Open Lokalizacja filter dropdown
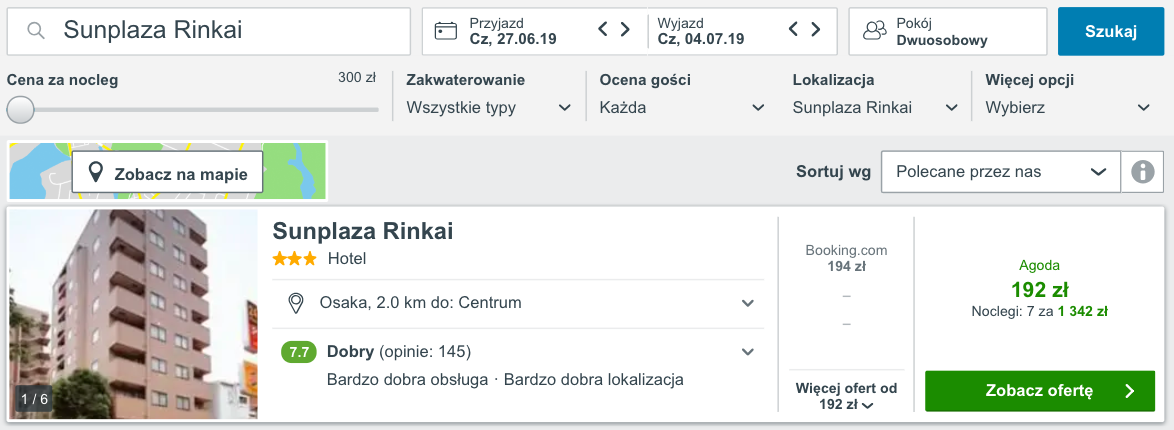 point(876,107)
